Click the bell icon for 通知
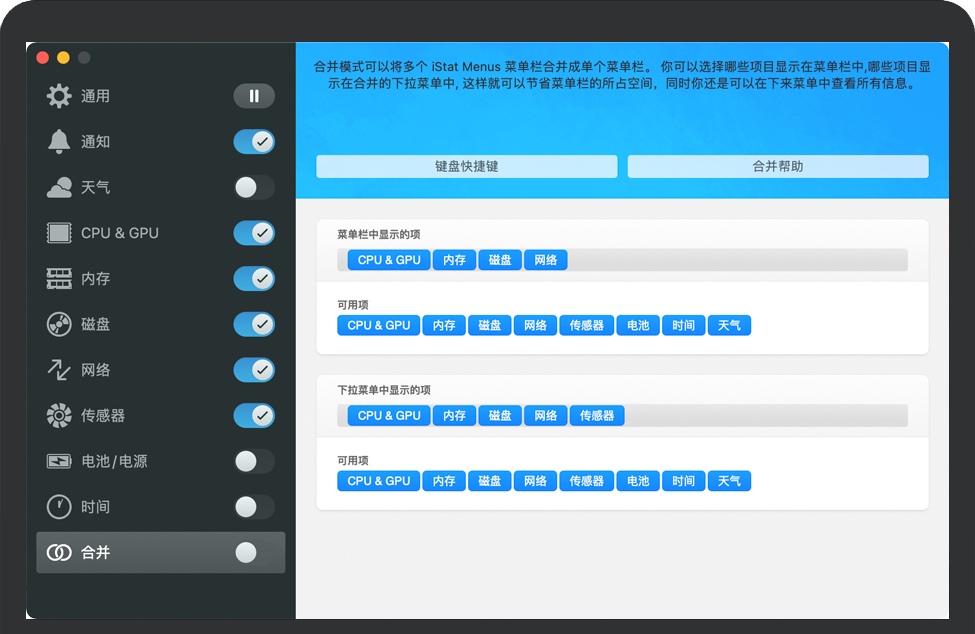The image size is (975, 634). pos(59,142)
